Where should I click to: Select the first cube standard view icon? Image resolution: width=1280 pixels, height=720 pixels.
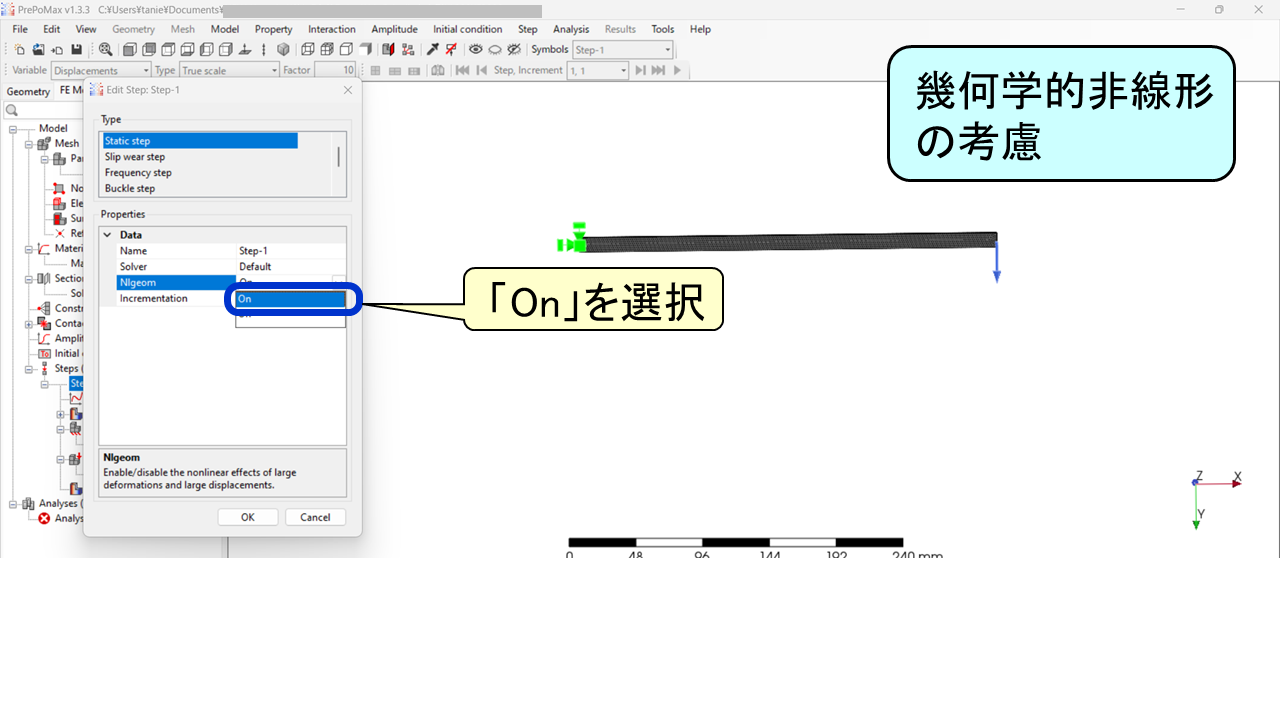click(129, 49)
